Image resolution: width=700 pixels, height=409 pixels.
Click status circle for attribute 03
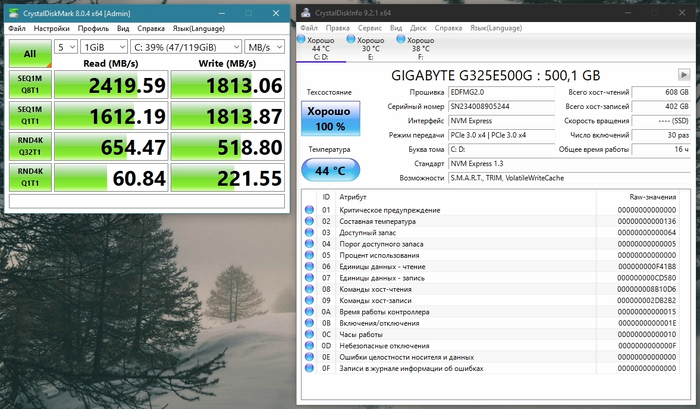tap(309, 232)
